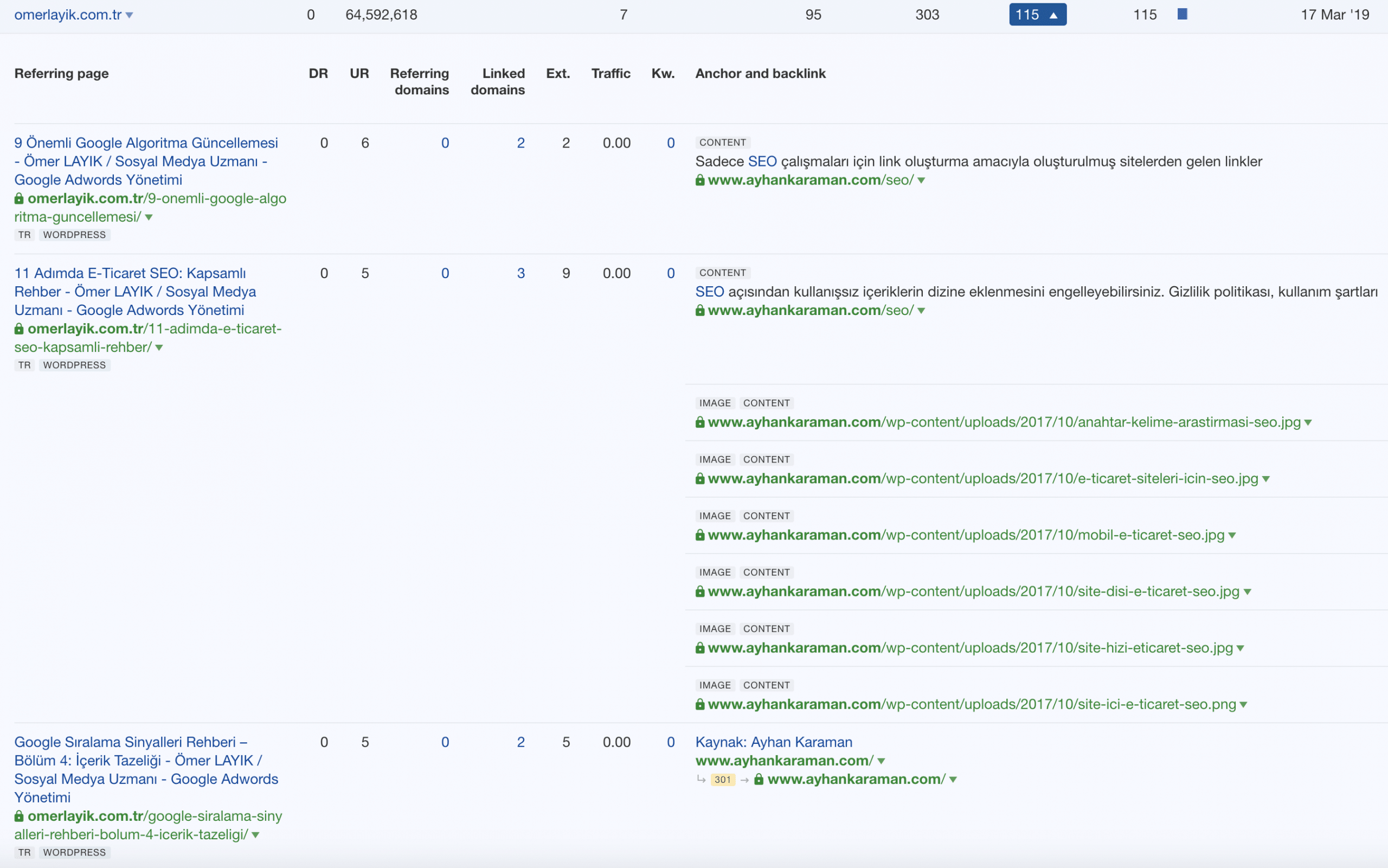Image resolution: width=1388 pixels, height=868 pixels.
Task: Expand dropdown after site-disi-e-ticaret-seo.jpg
Action: click(x=1248, y=593)
